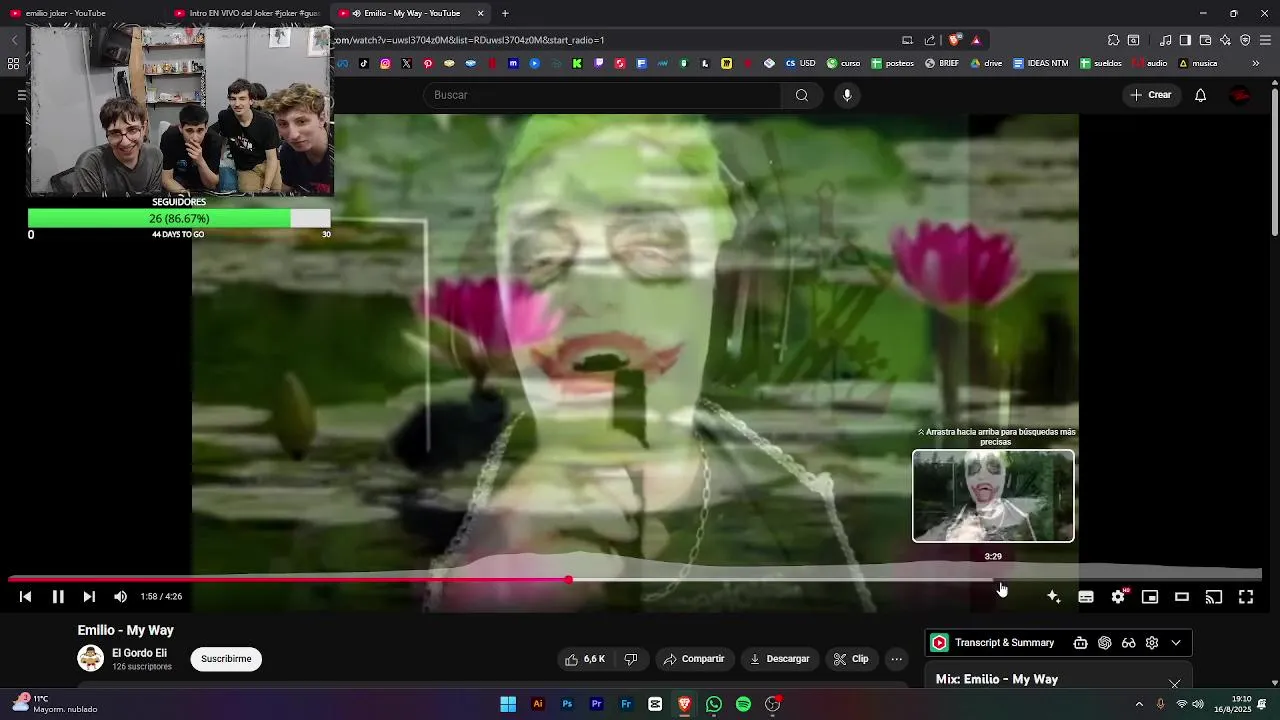Open a new browser tab

505,13
